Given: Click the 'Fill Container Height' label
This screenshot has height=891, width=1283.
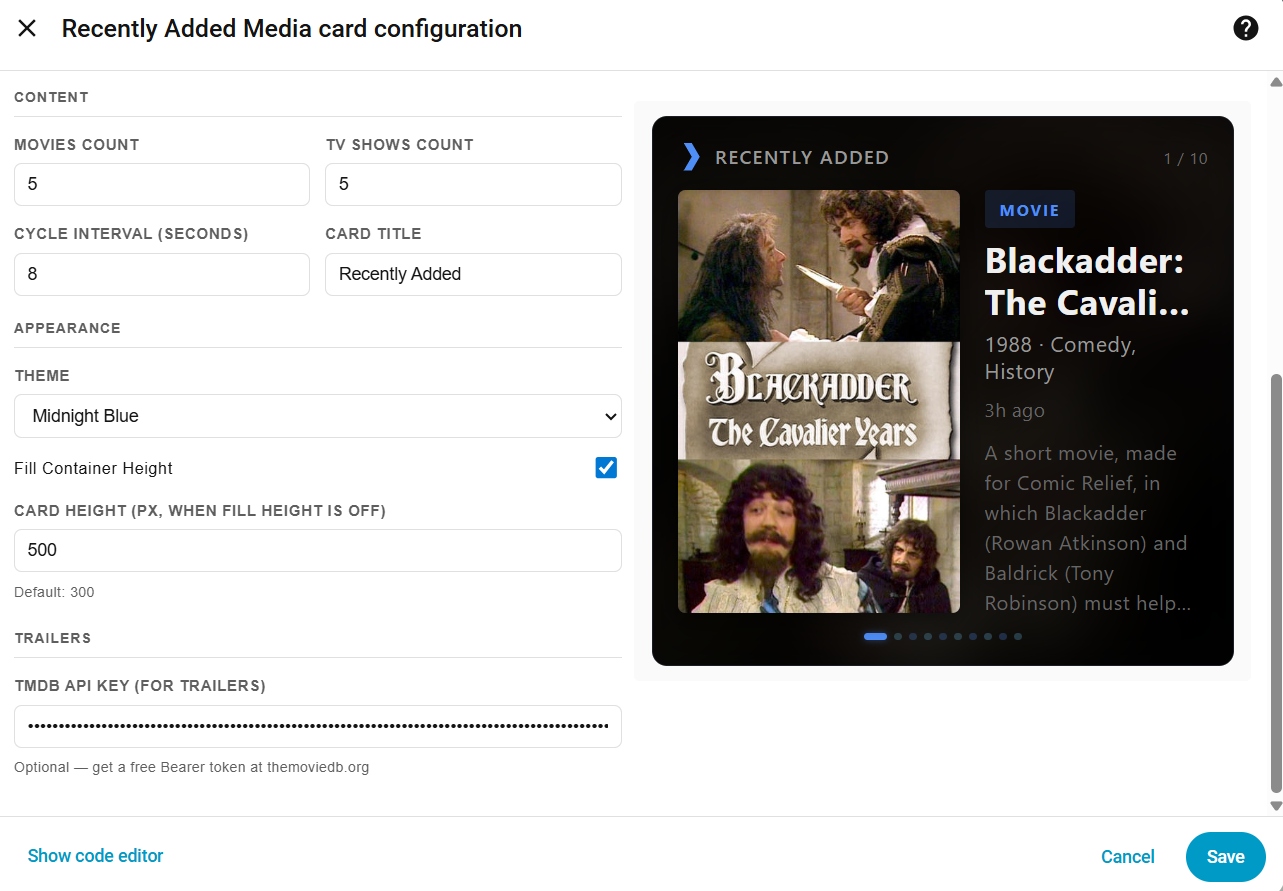Looking at the screenshot, I should pyautogui.click(x=94, y=468).
